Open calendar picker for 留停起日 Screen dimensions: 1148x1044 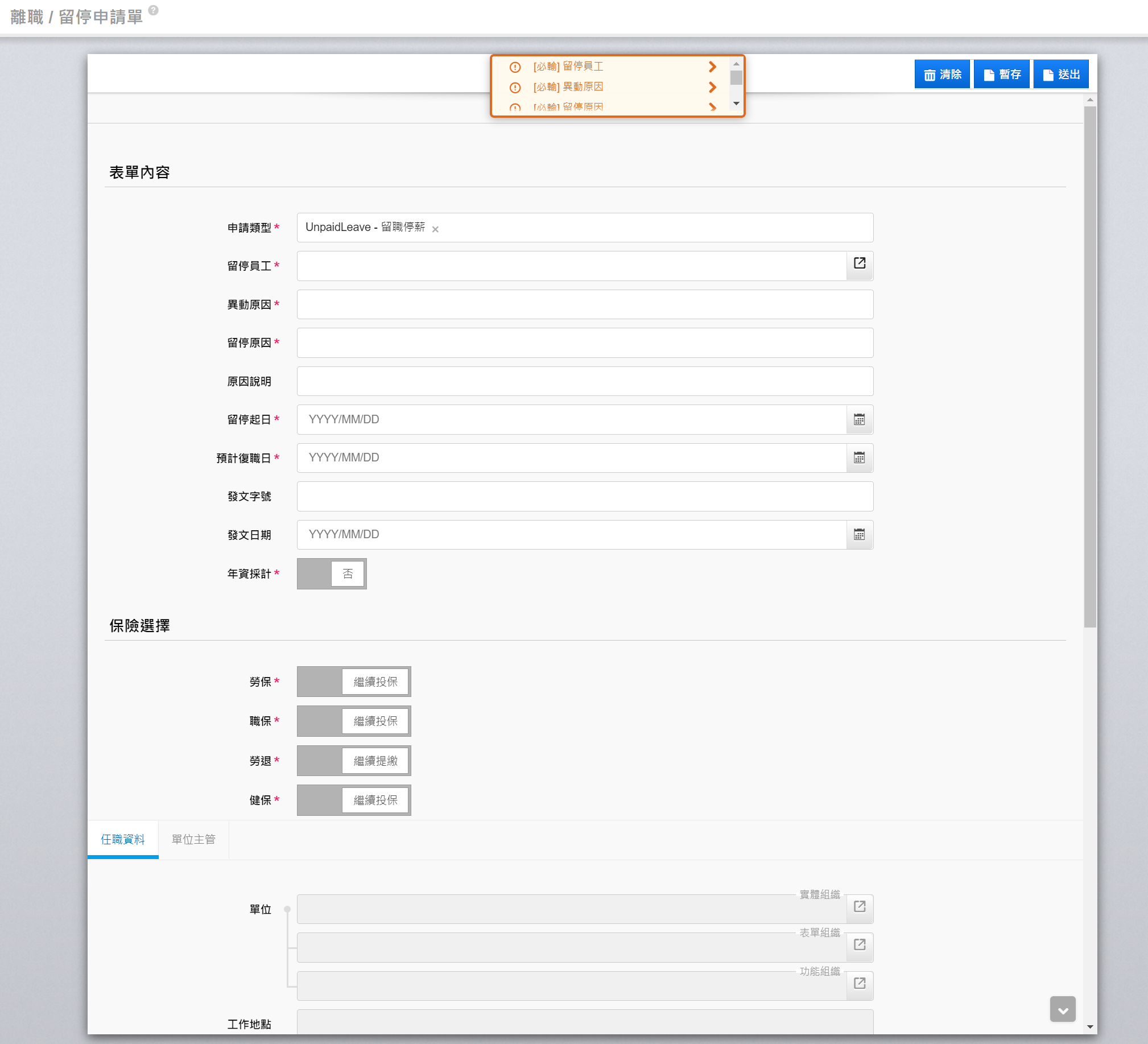click(x=858, y=420)
